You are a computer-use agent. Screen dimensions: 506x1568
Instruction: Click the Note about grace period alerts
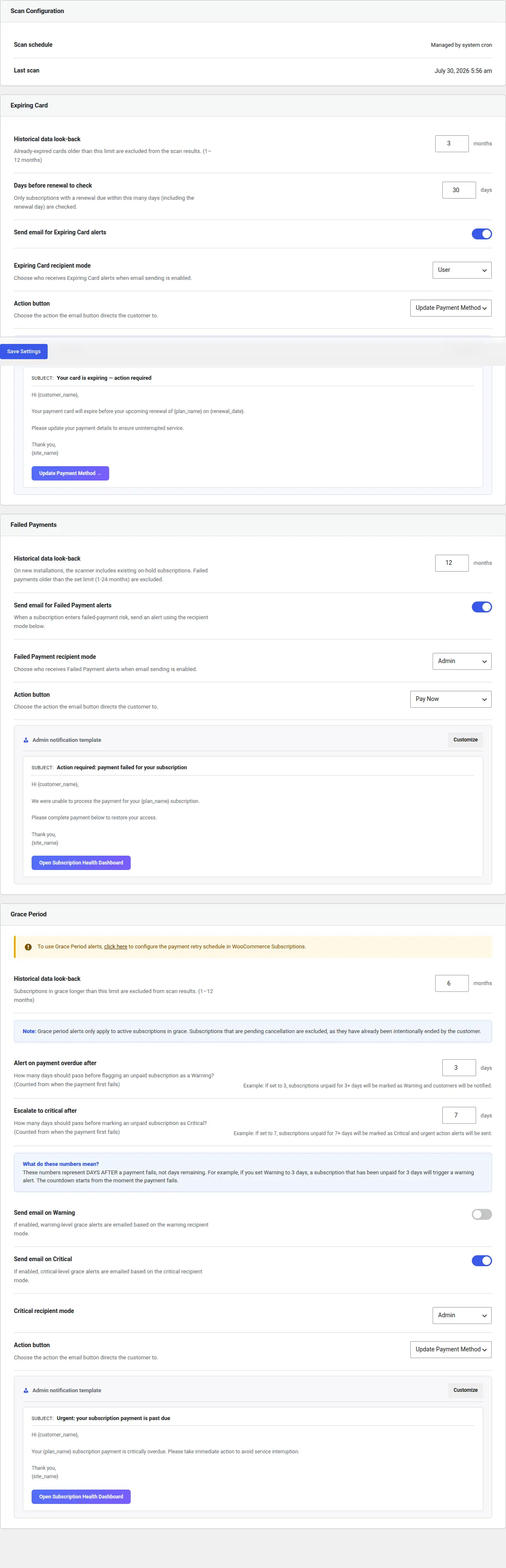[253, 1031]
